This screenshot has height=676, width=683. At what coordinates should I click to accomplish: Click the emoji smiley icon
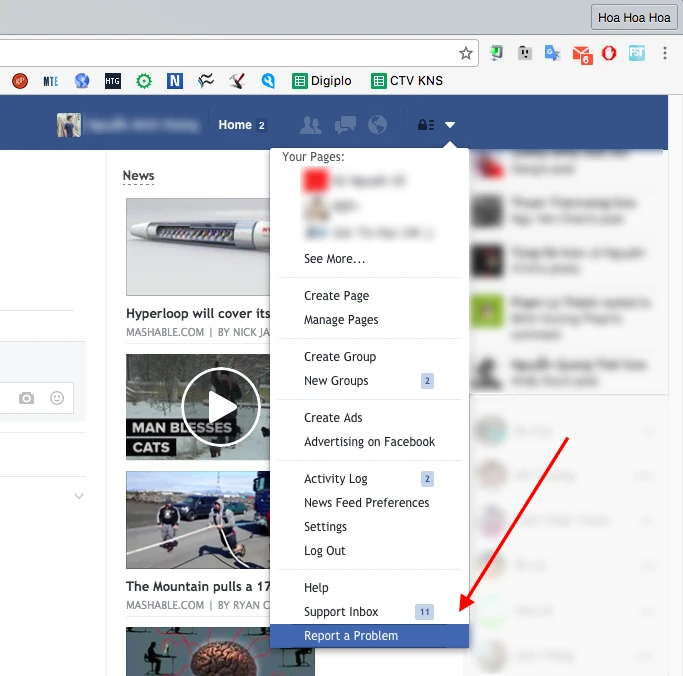point(57,398)
